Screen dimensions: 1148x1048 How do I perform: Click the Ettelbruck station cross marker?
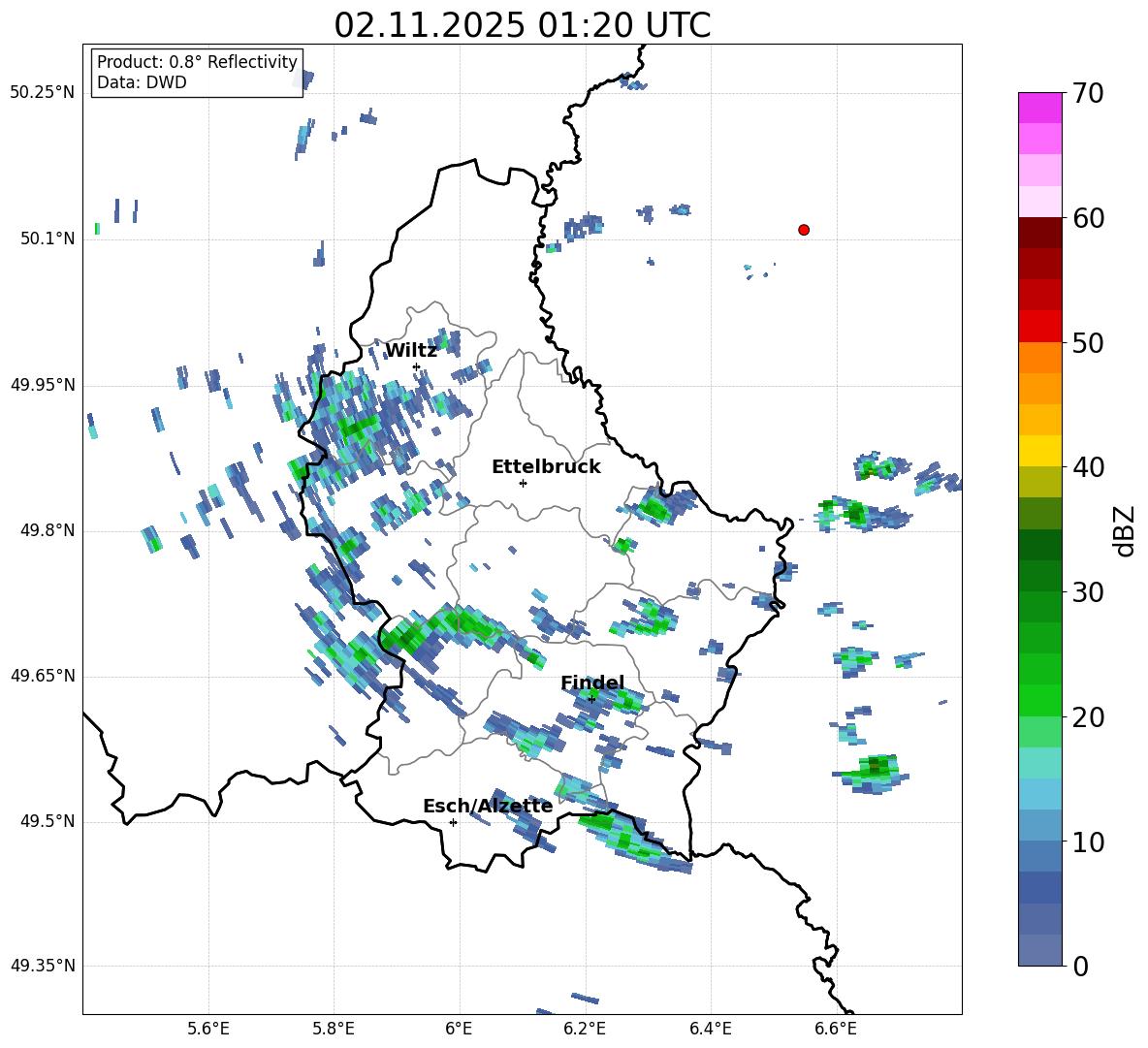point(523,483)
